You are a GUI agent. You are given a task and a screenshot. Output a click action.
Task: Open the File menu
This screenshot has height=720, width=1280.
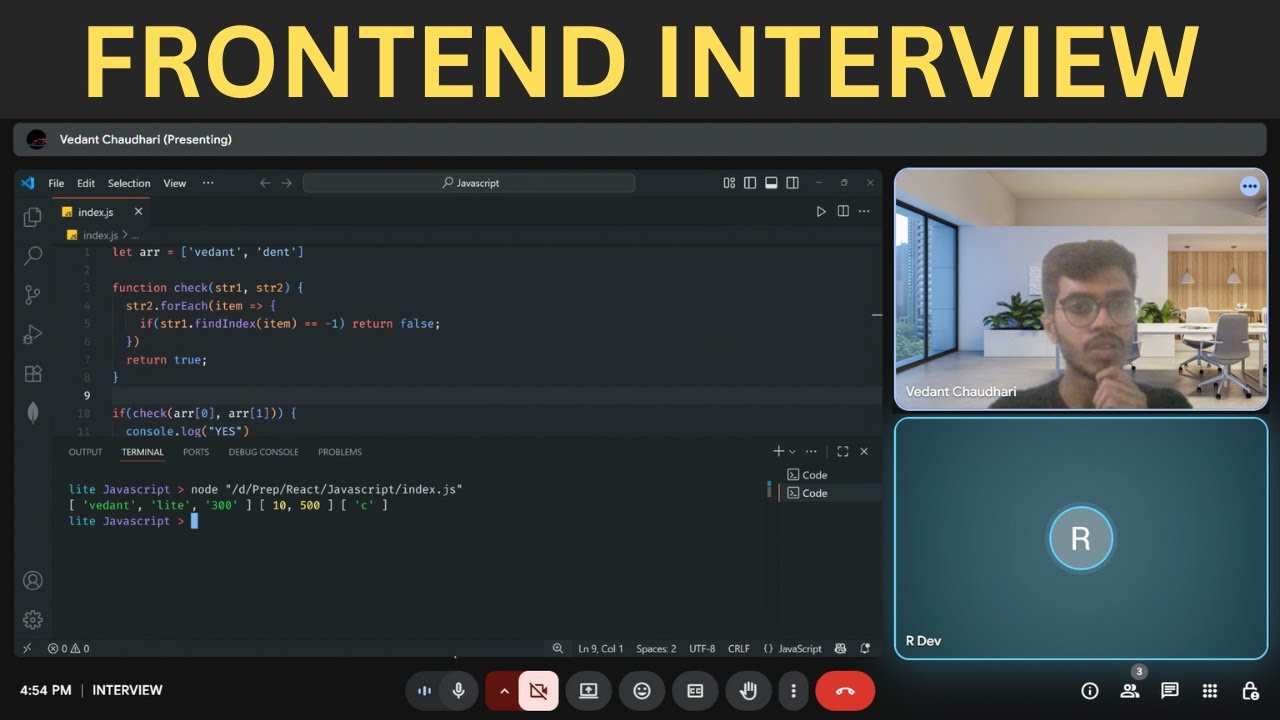(56, 183)
